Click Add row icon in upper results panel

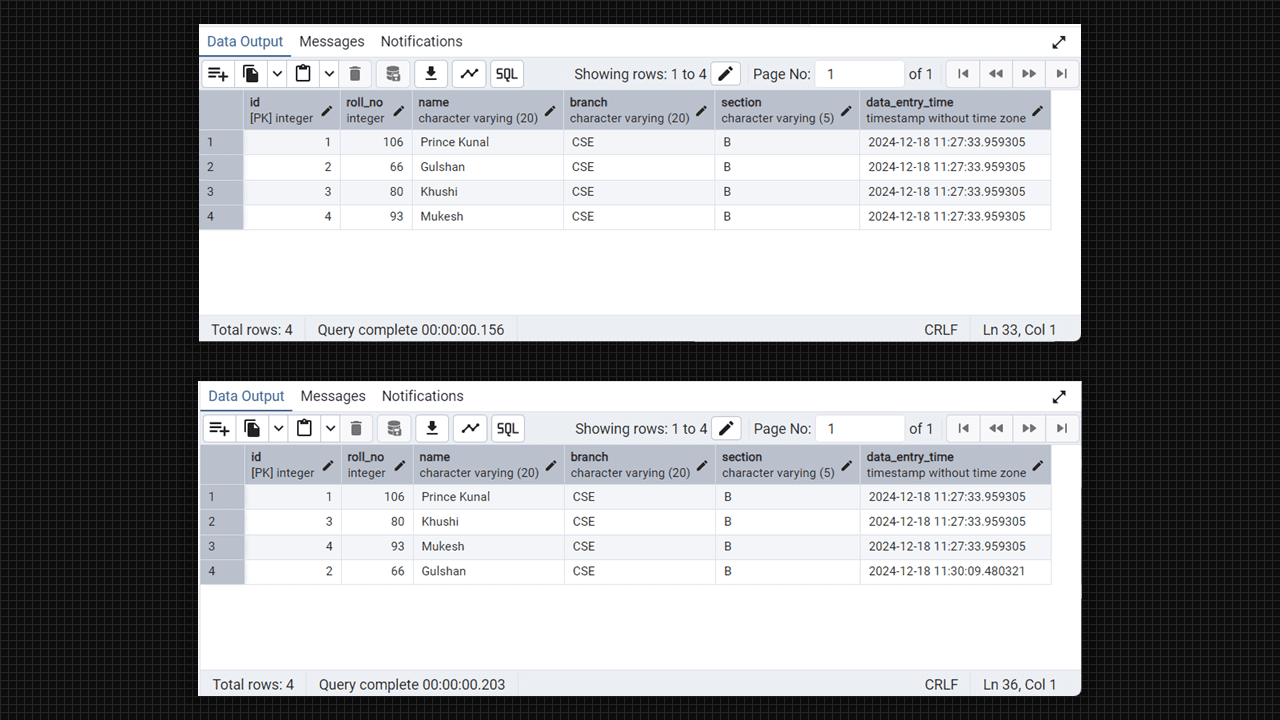click(218, 74)
